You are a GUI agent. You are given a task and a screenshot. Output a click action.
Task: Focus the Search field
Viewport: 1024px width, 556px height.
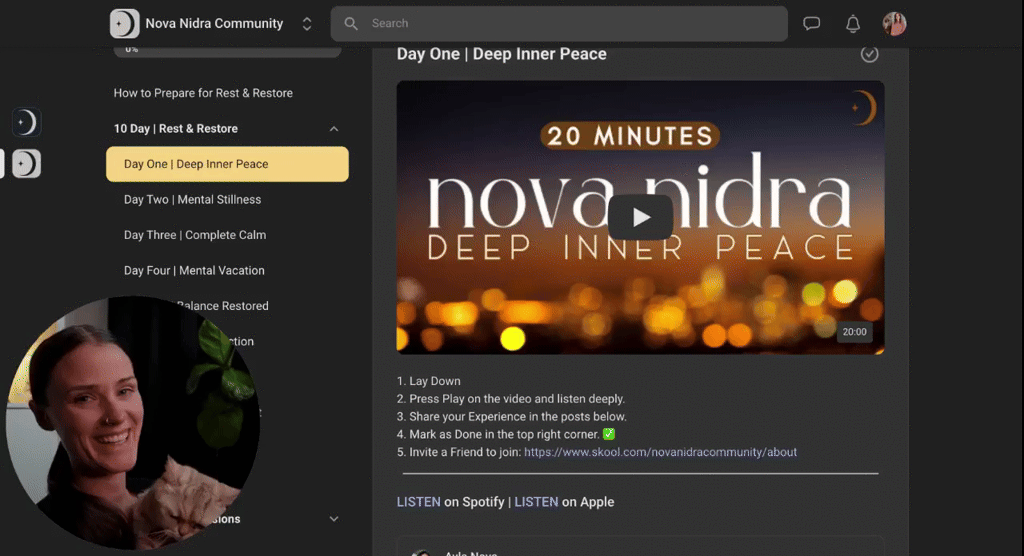click(559, 24)
